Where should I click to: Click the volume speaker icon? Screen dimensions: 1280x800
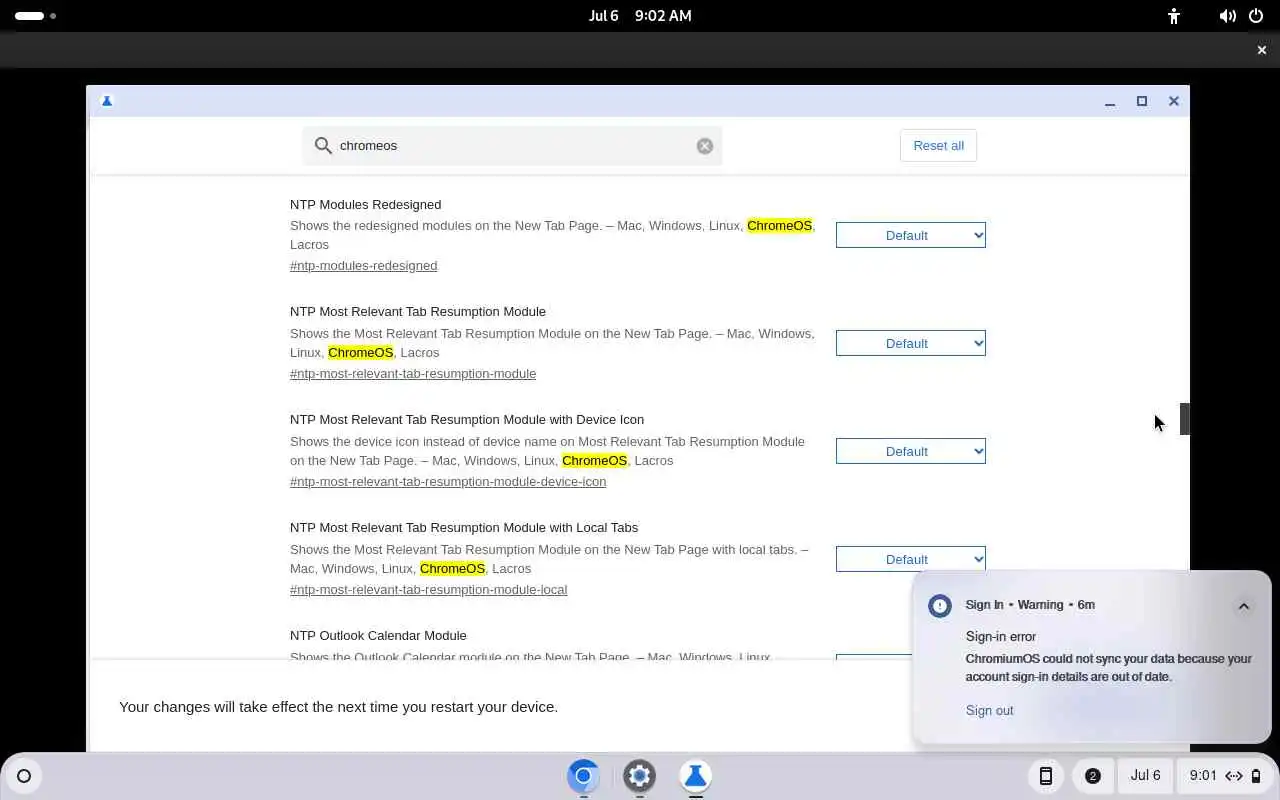coord(1228,16)
